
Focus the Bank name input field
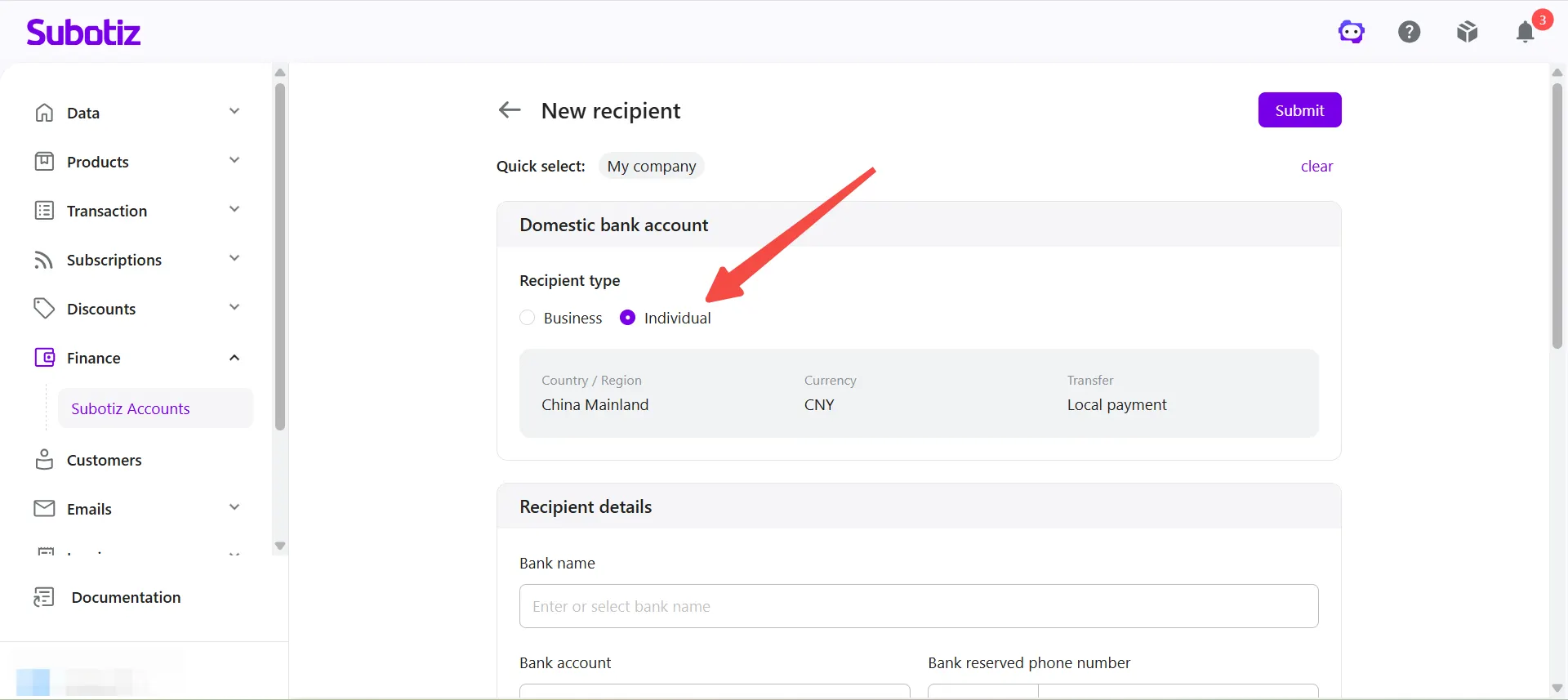click(919, 606)
